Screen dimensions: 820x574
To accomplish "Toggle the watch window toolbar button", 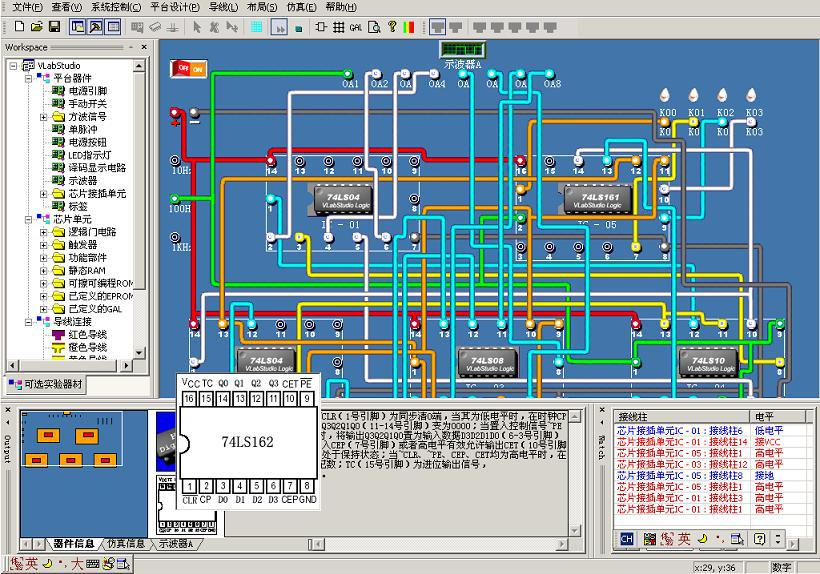I will [113, 27].
